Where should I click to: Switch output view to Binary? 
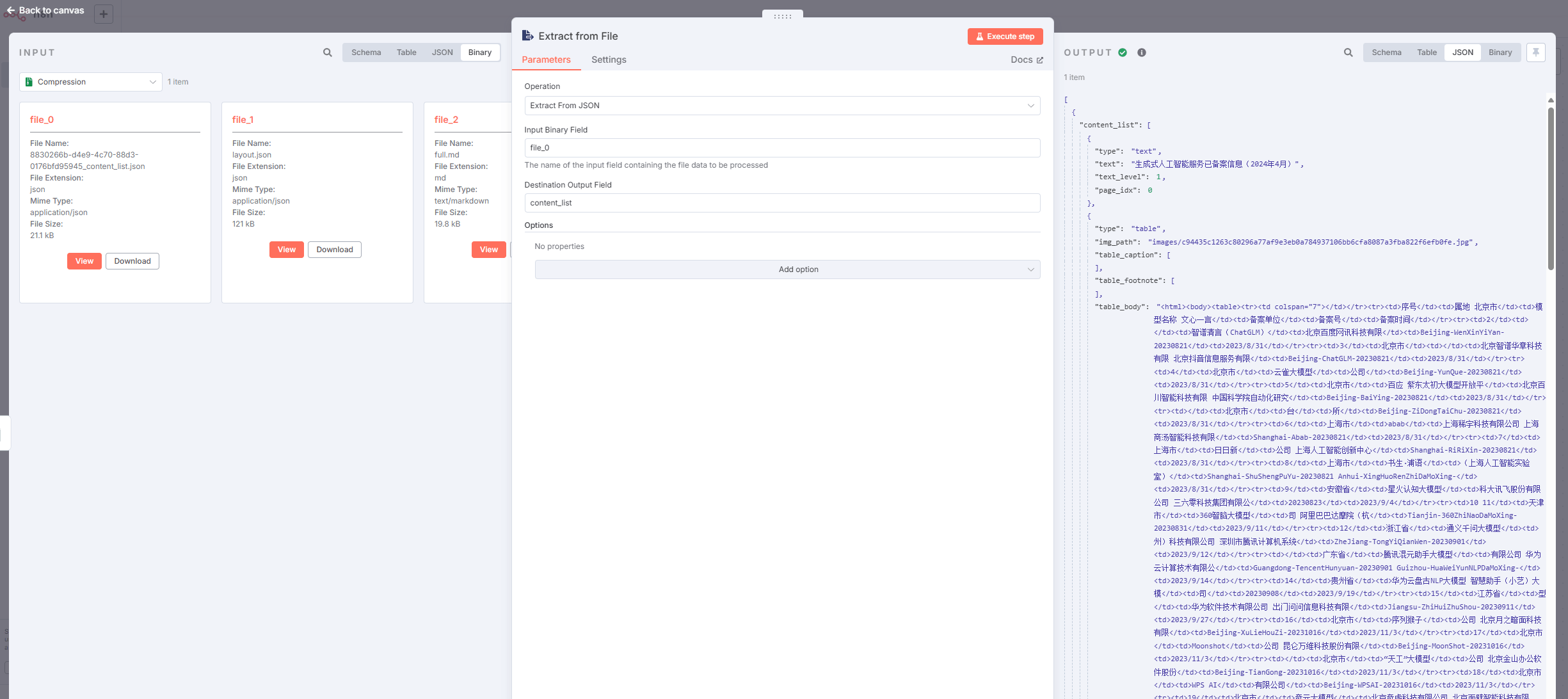tap(1500, 52)
